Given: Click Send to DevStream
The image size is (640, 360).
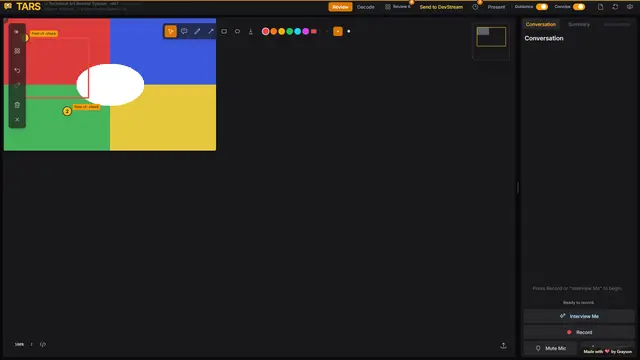Looking at the screenshot, I should tap(441, 7).
